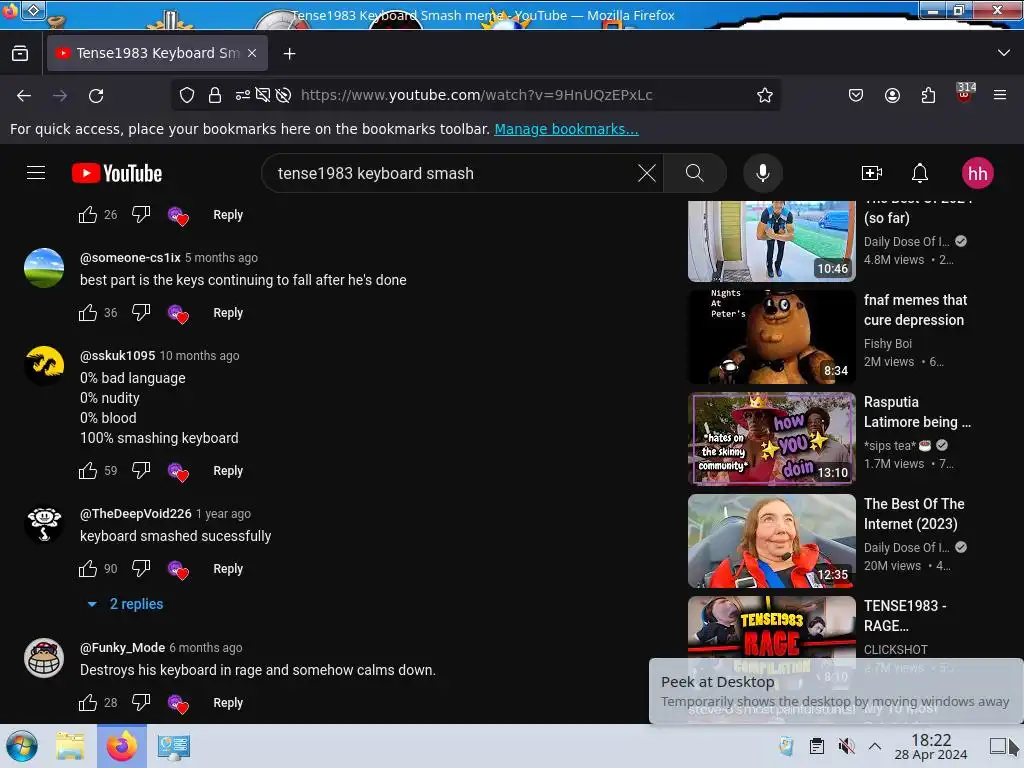Open Firefox account icon
The width and height of the screenshot is (1024, 768).
892,95
